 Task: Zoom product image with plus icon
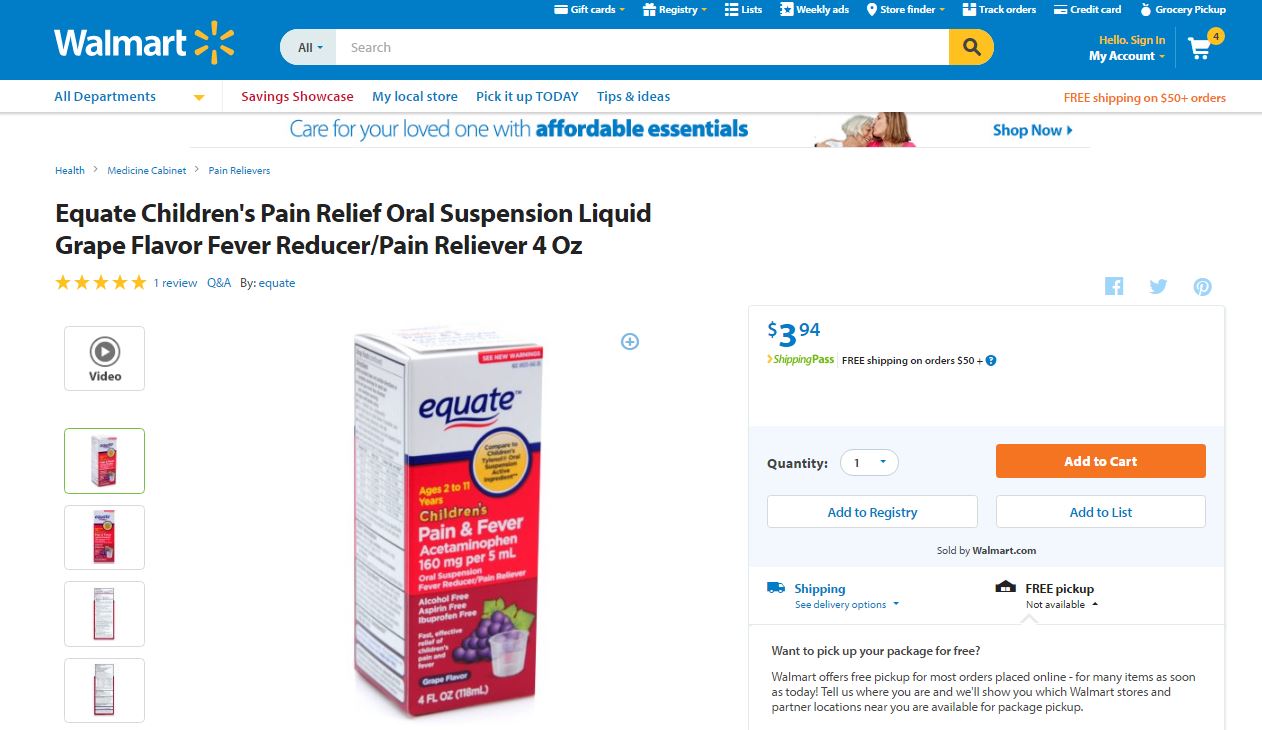(630, 342)
